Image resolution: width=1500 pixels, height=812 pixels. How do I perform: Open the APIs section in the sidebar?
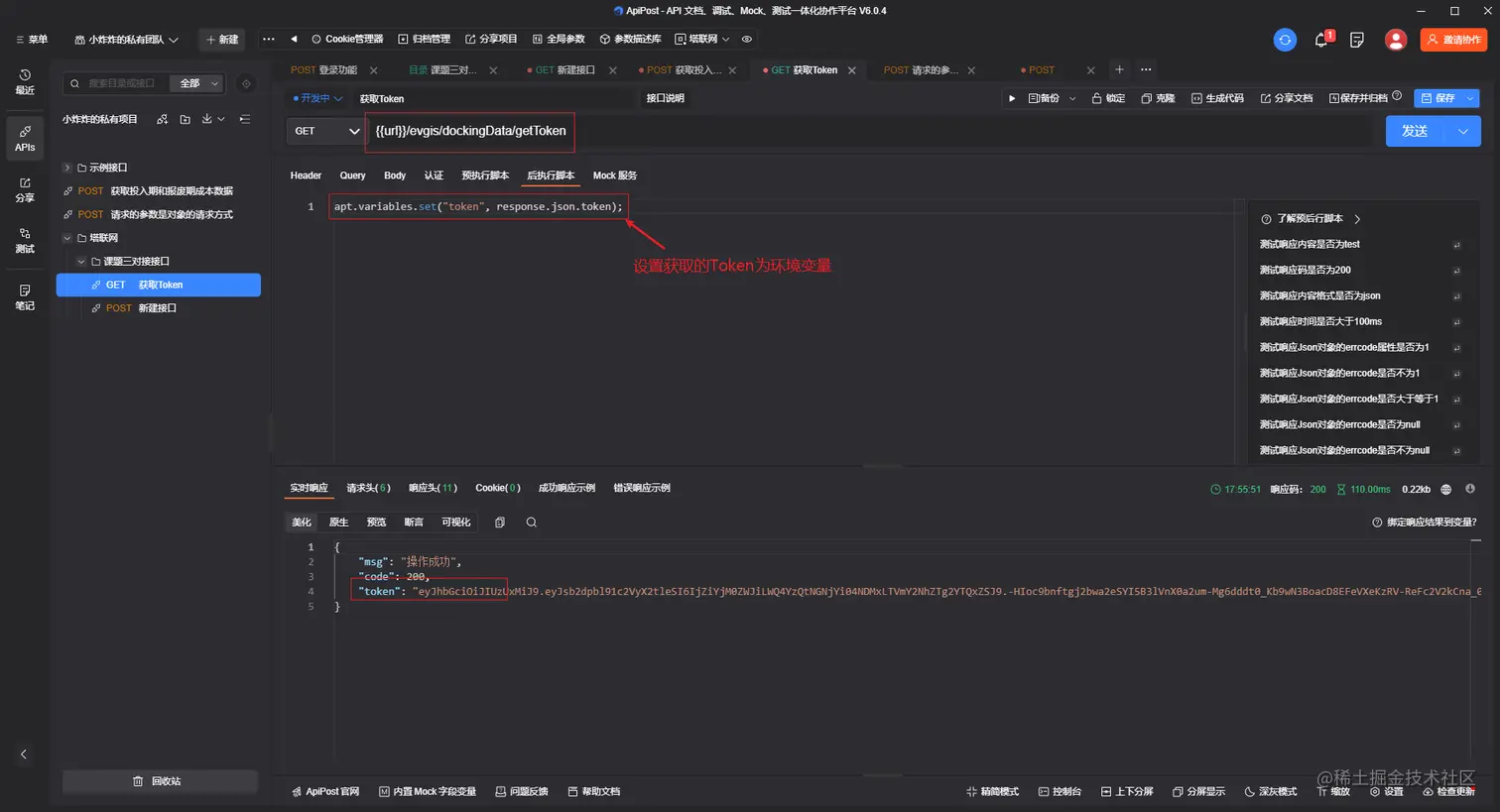[x=25, y=138]
